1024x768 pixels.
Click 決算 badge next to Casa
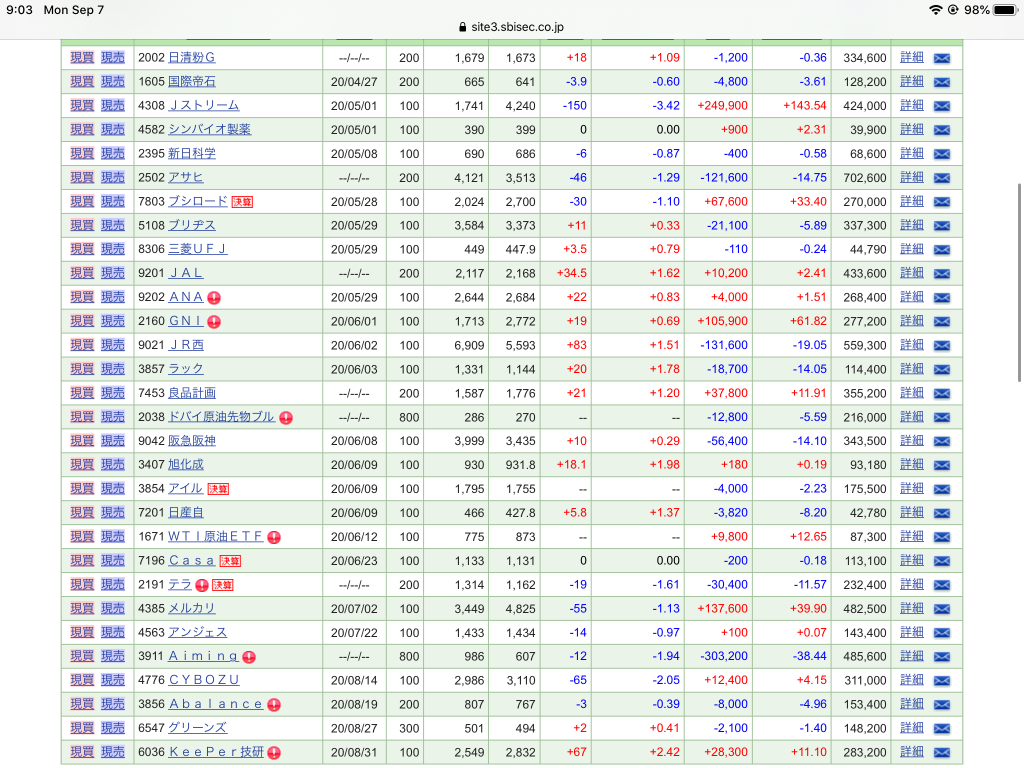coord(230,561)
